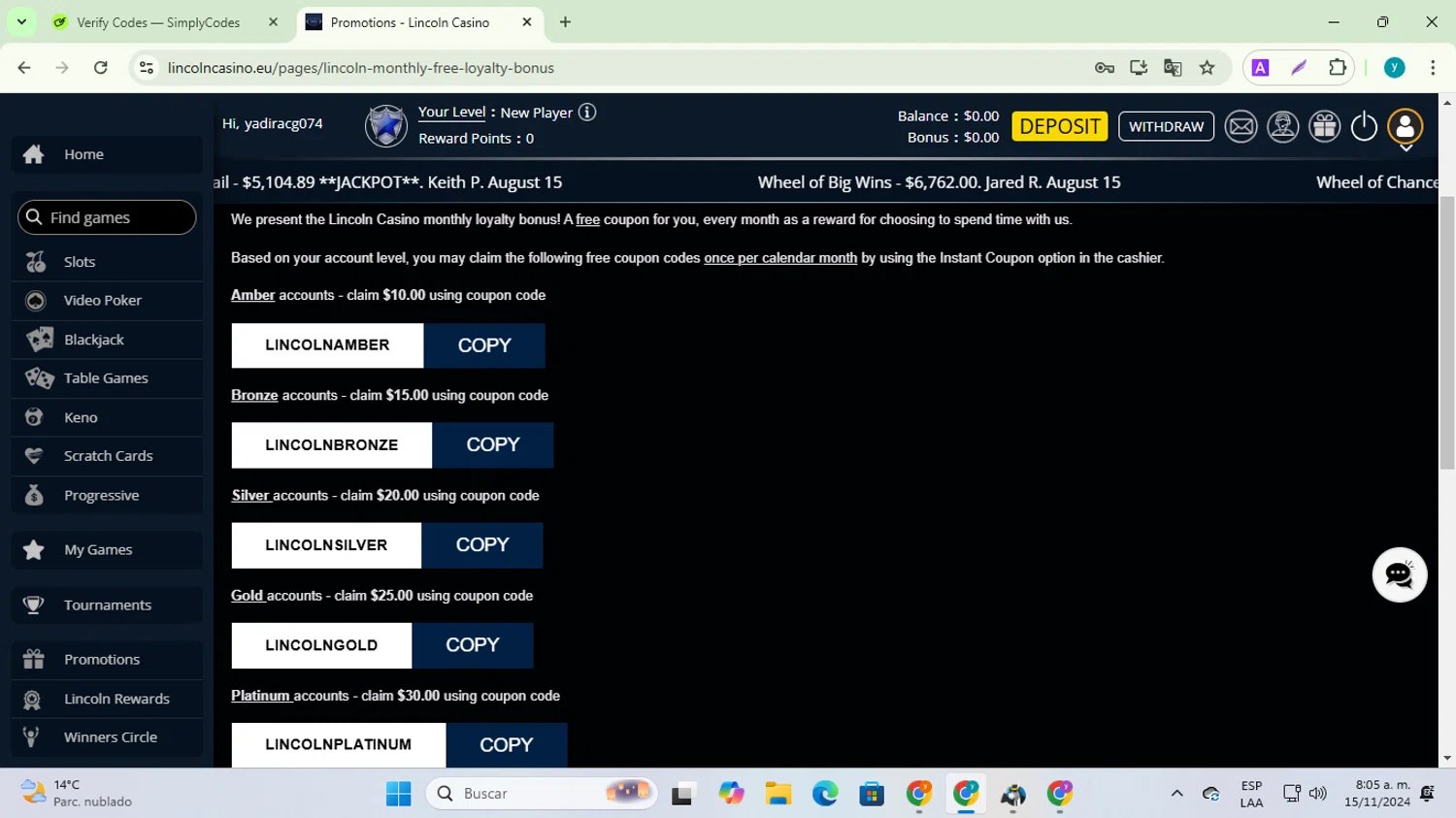Open the user account profile icon
The image size is (1456, 818).
pyautogui.click(x=1406, y=126)
